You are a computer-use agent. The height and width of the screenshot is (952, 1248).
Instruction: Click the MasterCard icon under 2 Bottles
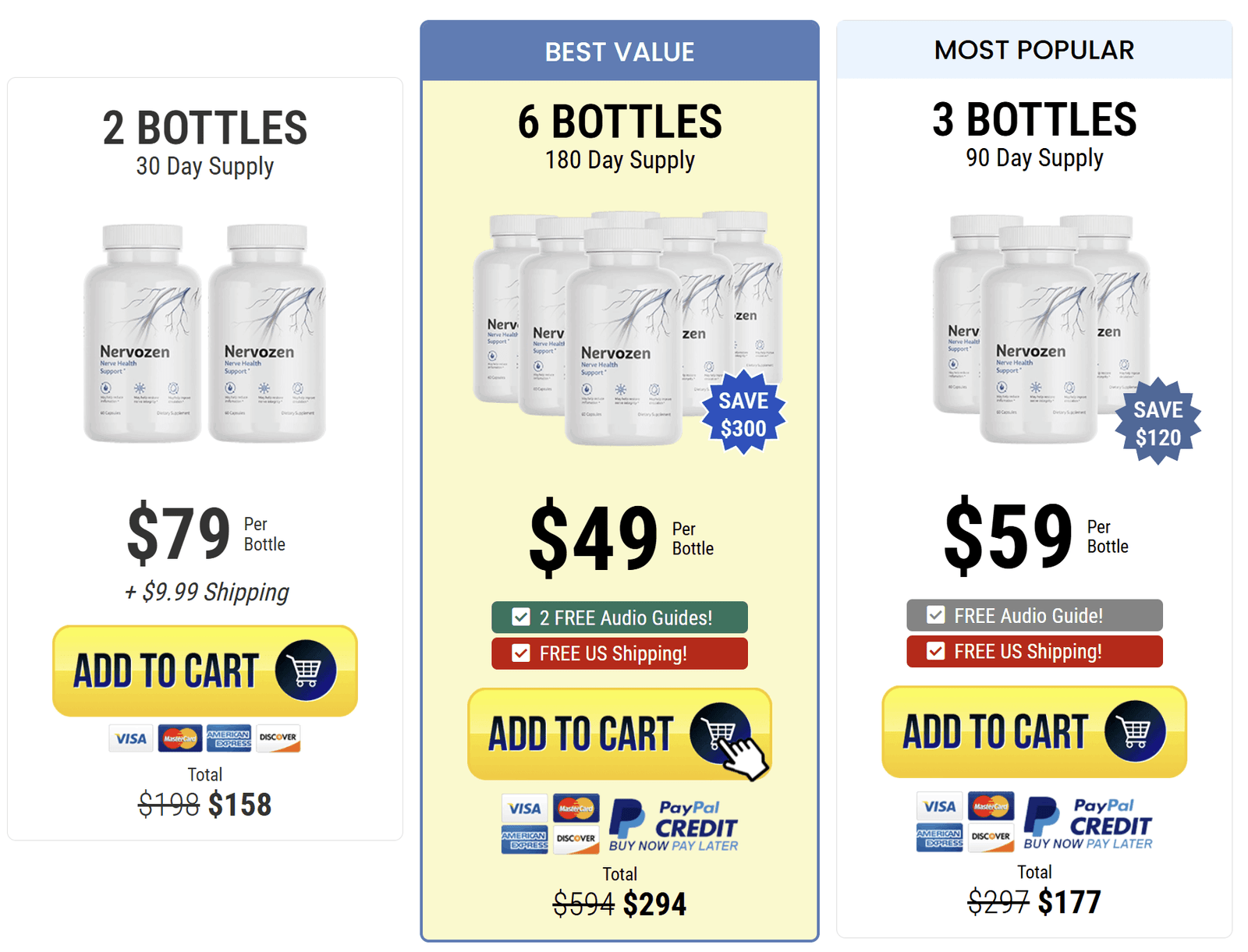180,738
